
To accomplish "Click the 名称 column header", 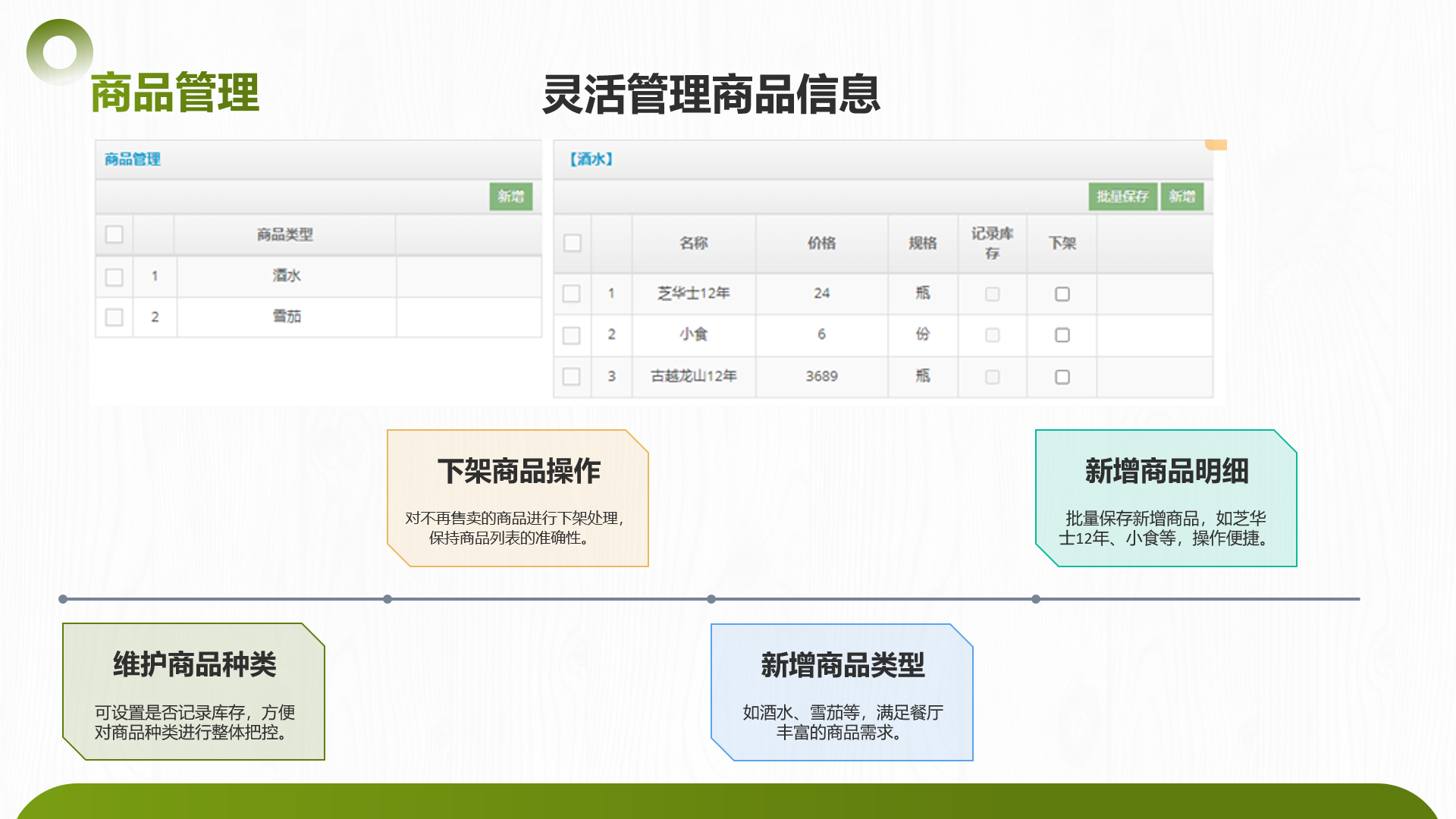I will click(x=693, y=243).
